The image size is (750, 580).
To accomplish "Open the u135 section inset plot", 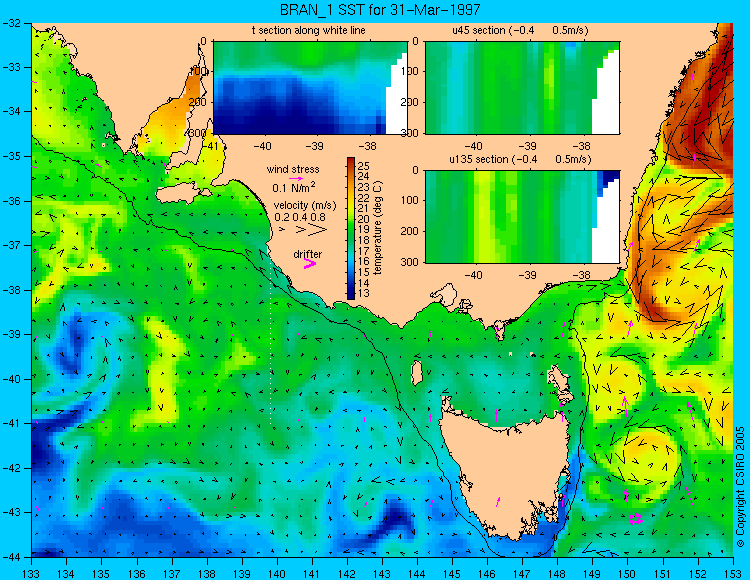I will [x=522, y=217].
